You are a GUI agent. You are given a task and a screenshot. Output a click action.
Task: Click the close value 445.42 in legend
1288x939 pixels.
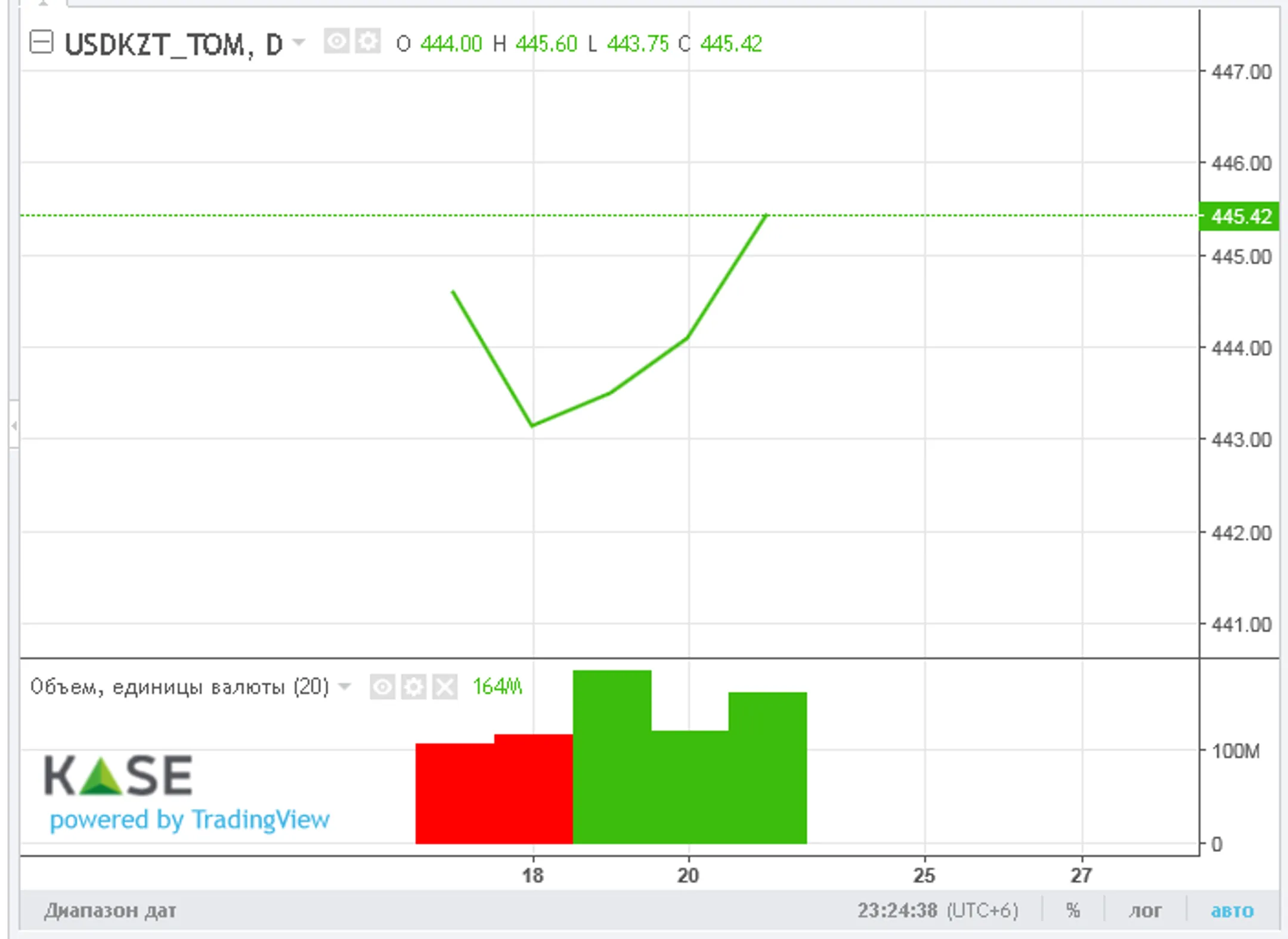pos(731,44)
